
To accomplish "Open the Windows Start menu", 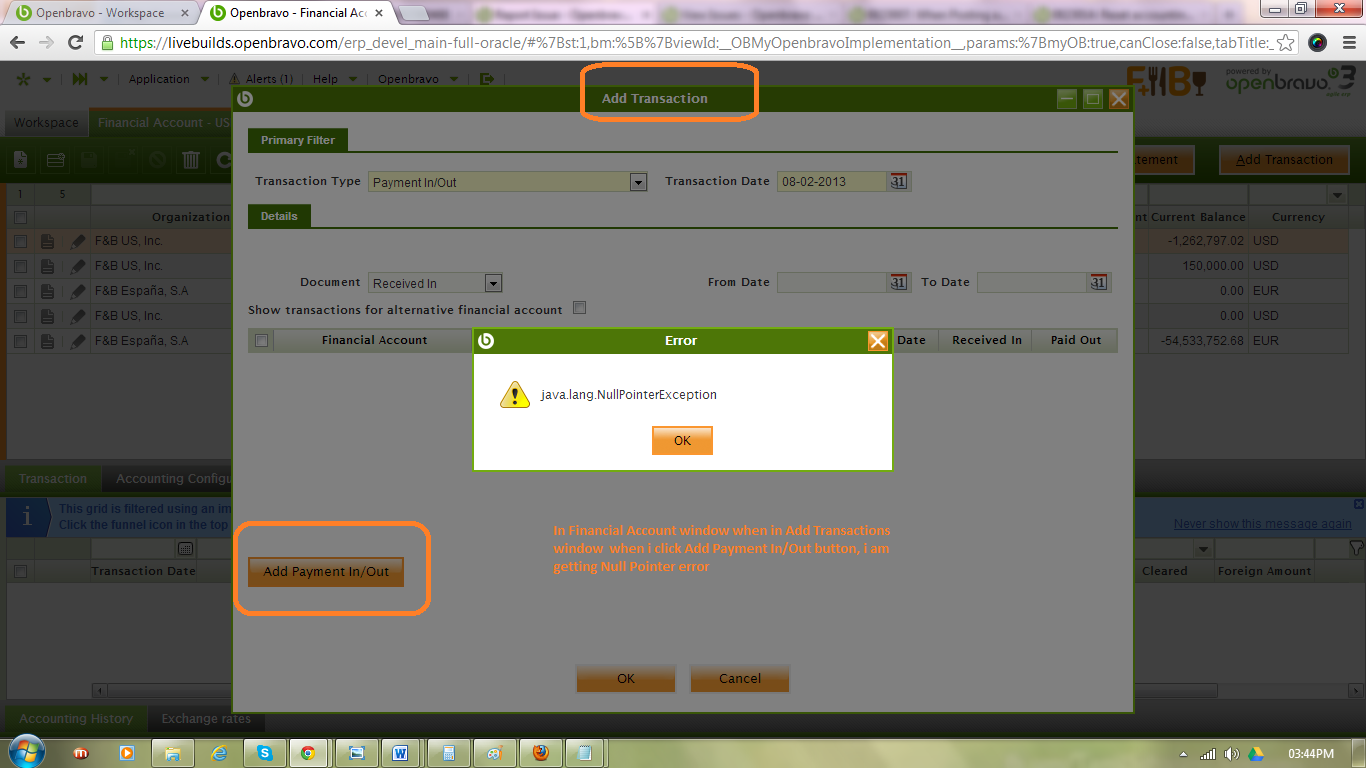I will pyautogui.click(x=27, y=753).
